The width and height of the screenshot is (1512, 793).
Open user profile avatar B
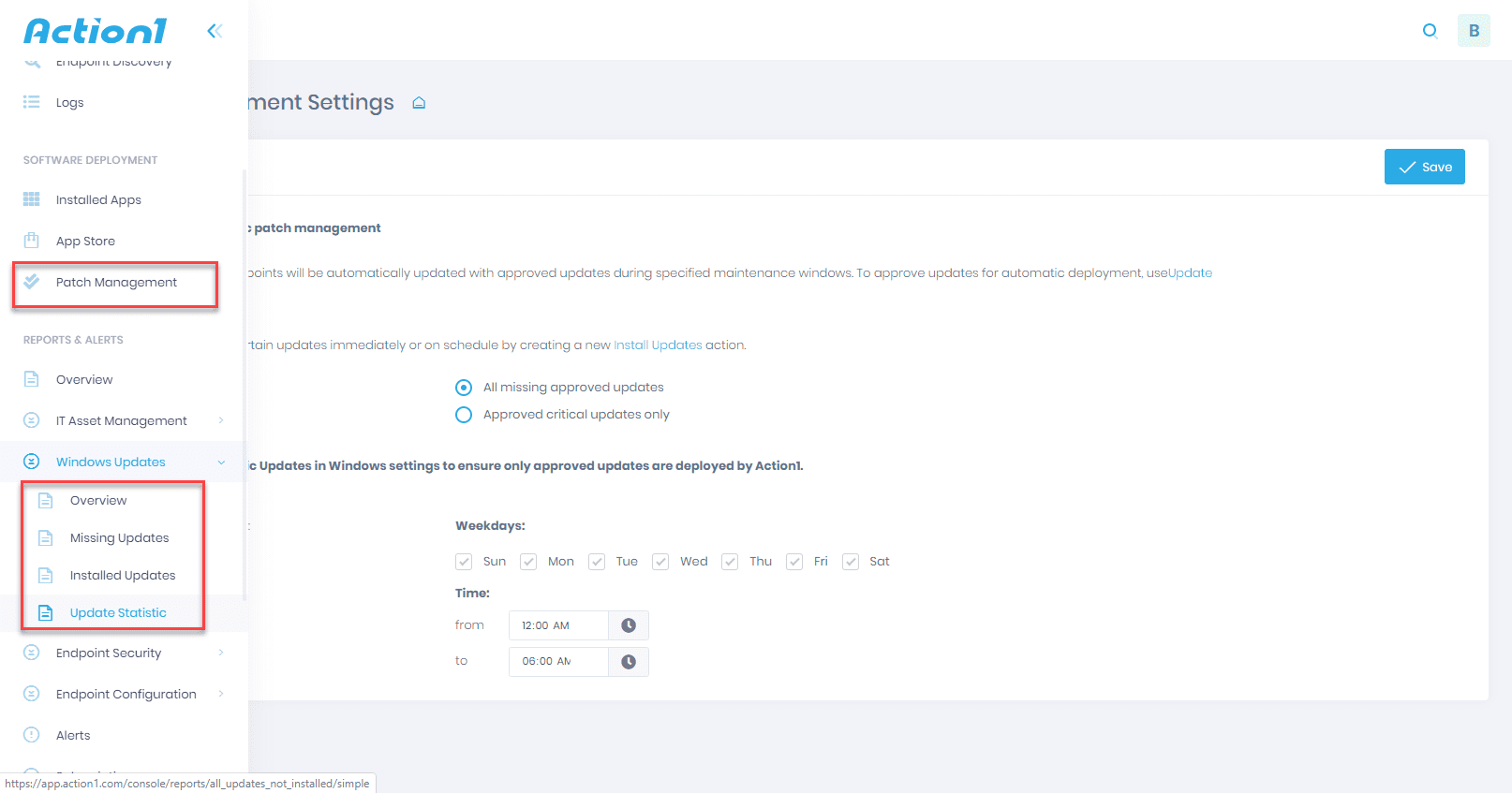pos(1474,31)
